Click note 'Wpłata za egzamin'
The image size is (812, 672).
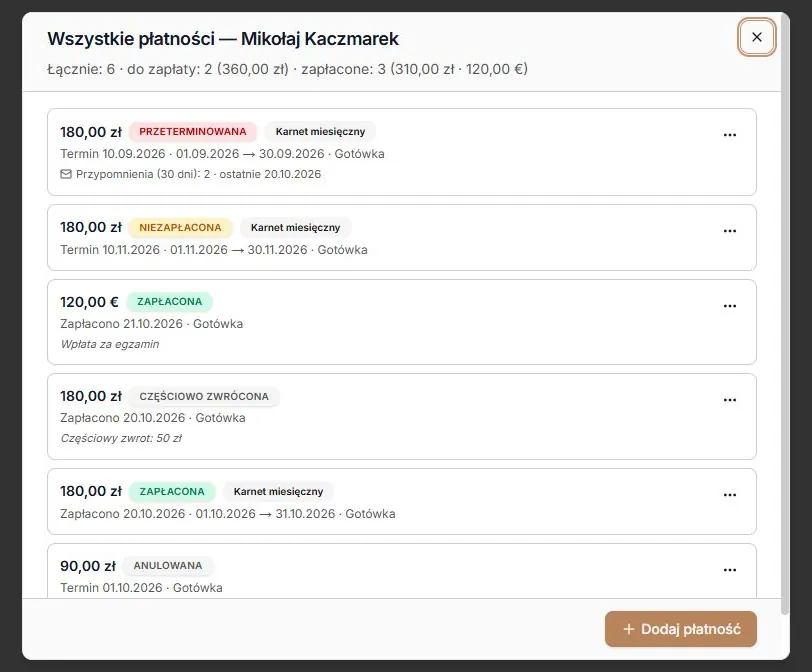pos(110,344)
